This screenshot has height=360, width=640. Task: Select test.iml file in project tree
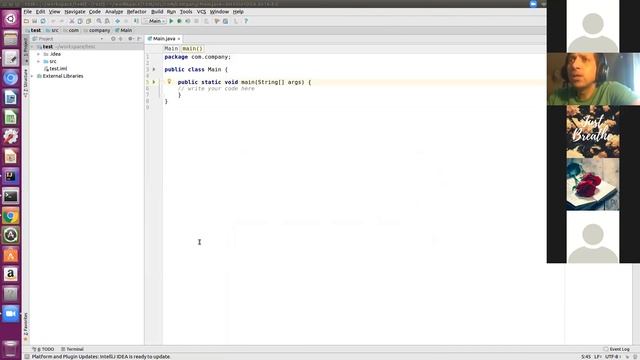pyautogui.click(x=56, y=69)
